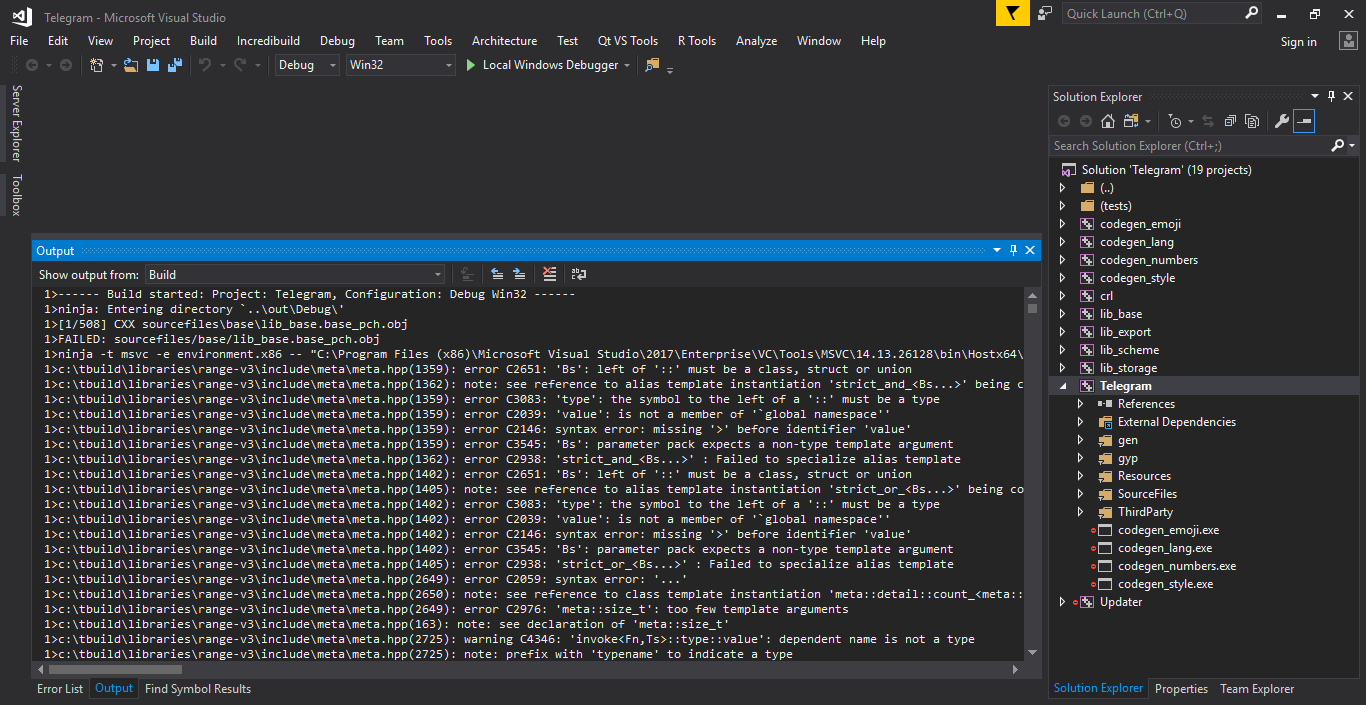This screenshot has width=1366, height=705.
Task: Save the current file
Action: coord(151,63)
